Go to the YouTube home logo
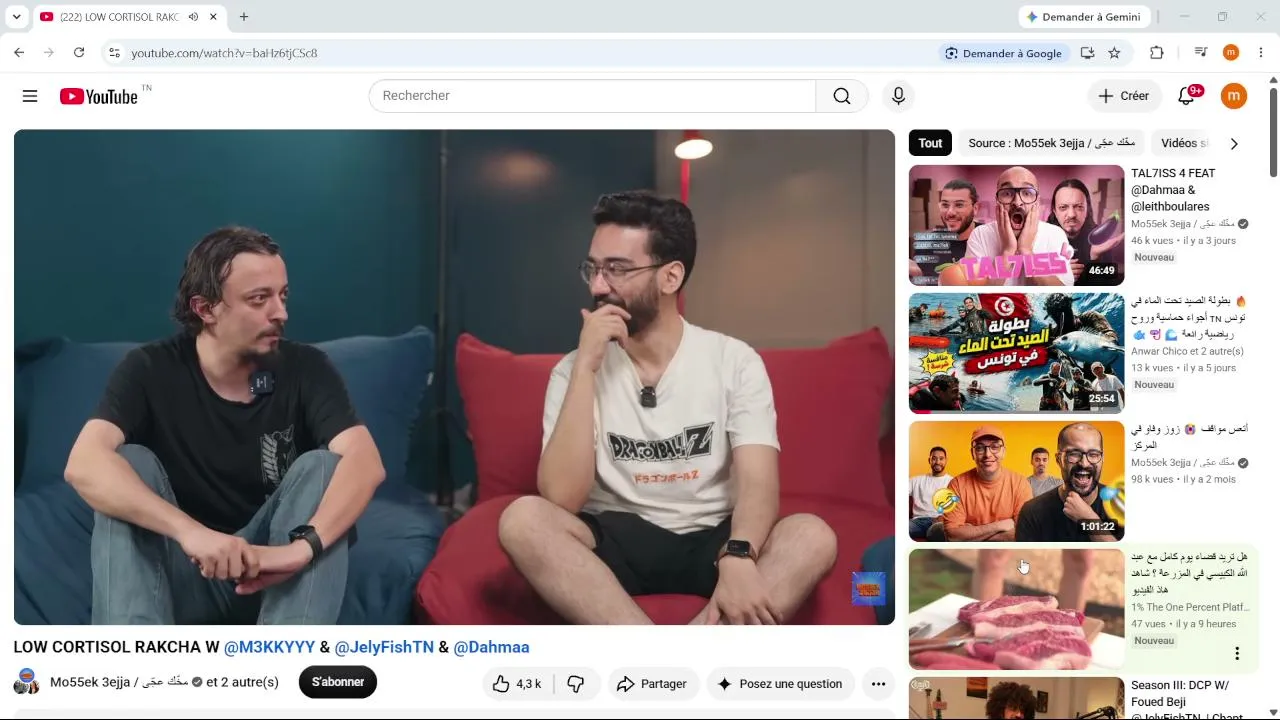The width and height of the screenshot is (1280, 720). click(98, 96)
